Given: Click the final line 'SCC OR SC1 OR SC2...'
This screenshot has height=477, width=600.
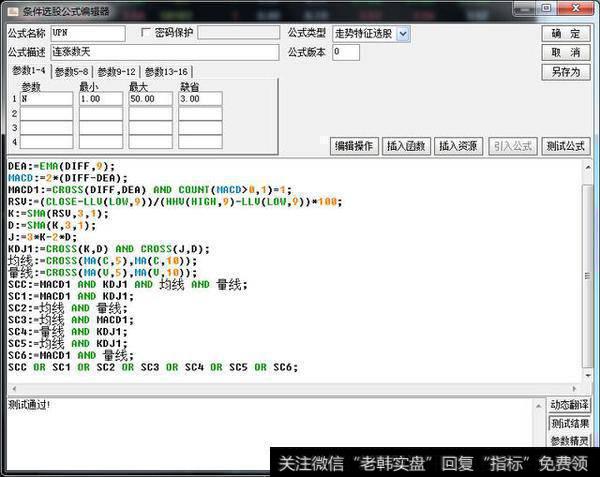Looking at the screenshot, I should click(x=153, y=368).
